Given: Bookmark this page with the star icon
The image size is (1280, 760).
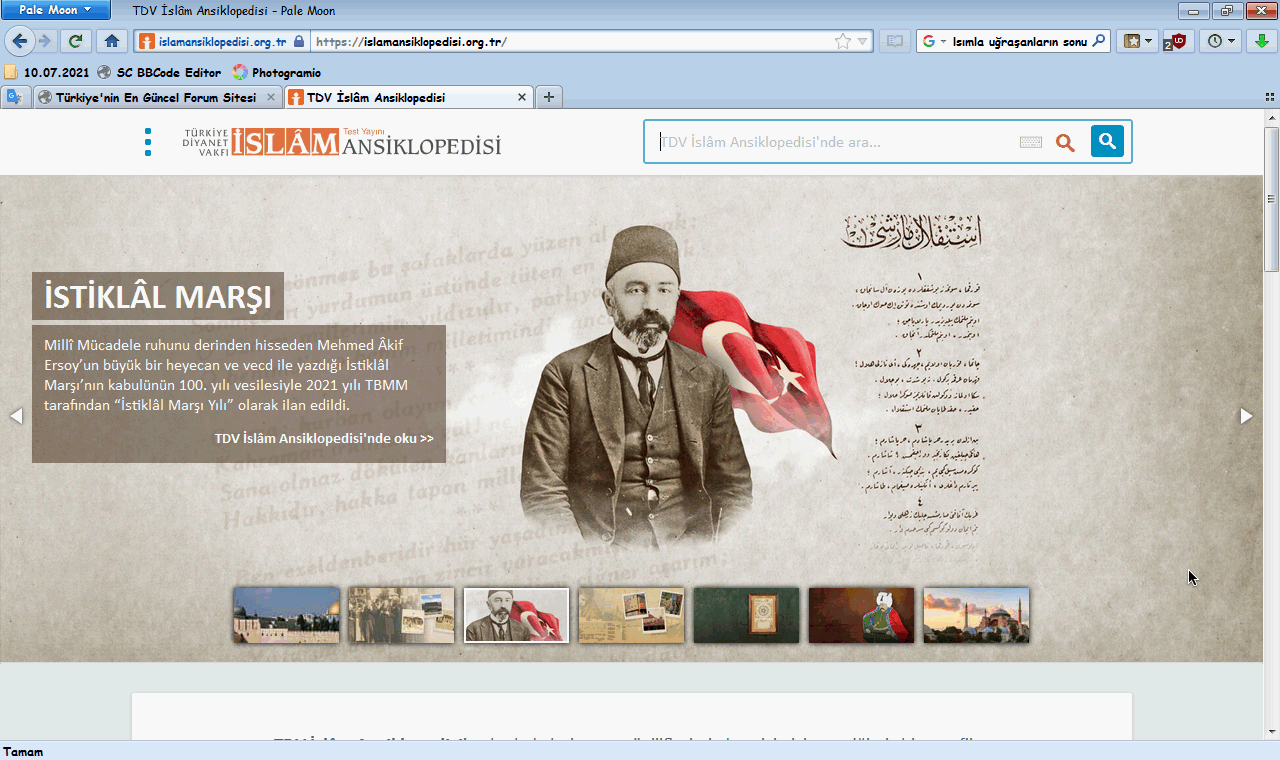Looking at the screenshot, I should [x=843, y=41].
